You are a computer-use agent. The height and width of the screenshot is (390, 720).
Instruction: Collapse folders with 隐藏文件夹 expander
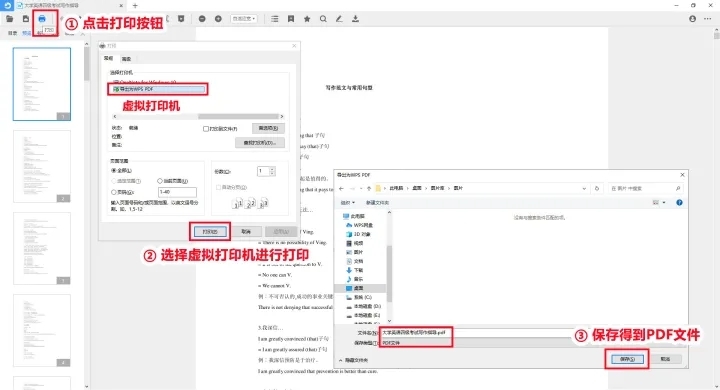click(353, 360)
